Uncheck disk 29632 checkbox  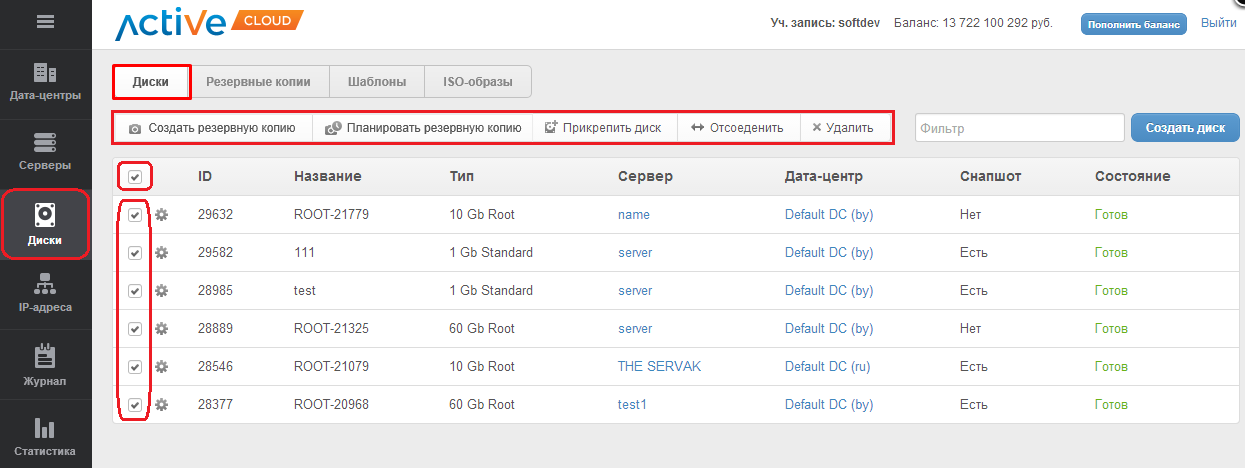pyautogui.click(x=135, y=215)
